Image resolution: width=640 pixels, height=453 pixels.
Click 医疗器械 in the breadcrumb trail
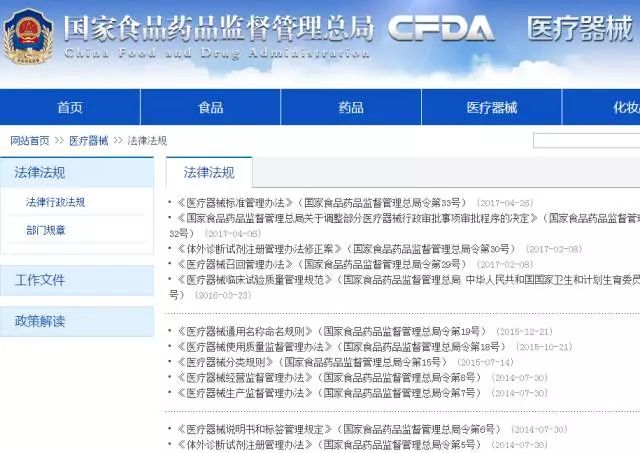point(88,141)
